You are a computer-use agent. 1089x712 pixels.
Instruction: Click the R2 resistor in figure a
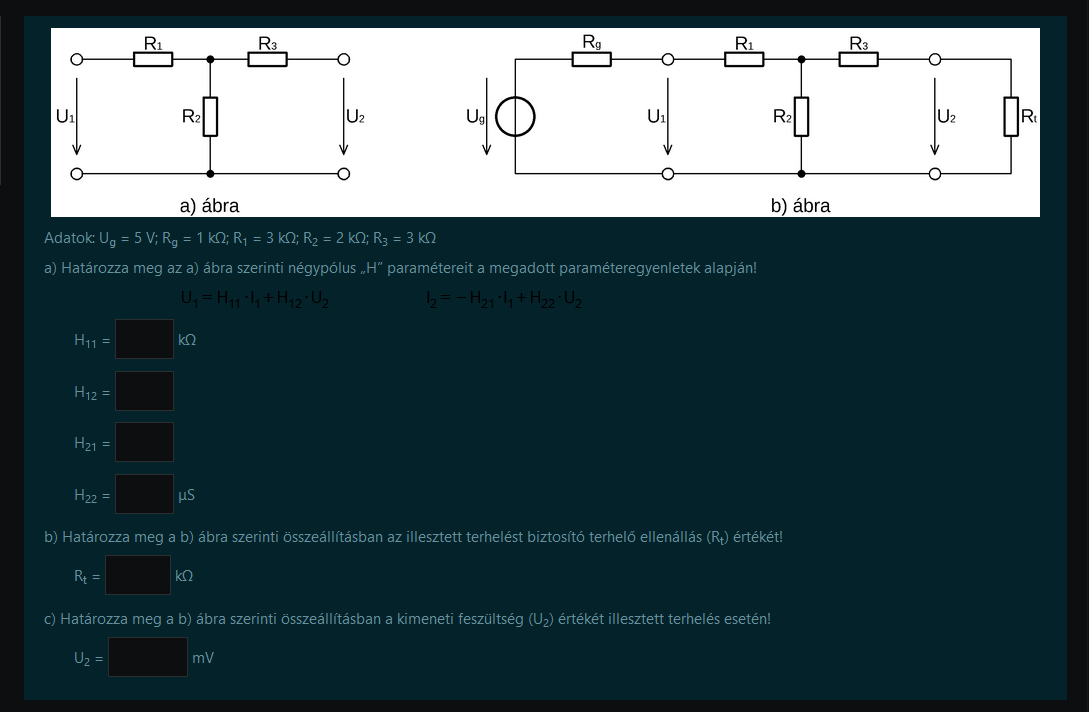[x=210, y=117]
